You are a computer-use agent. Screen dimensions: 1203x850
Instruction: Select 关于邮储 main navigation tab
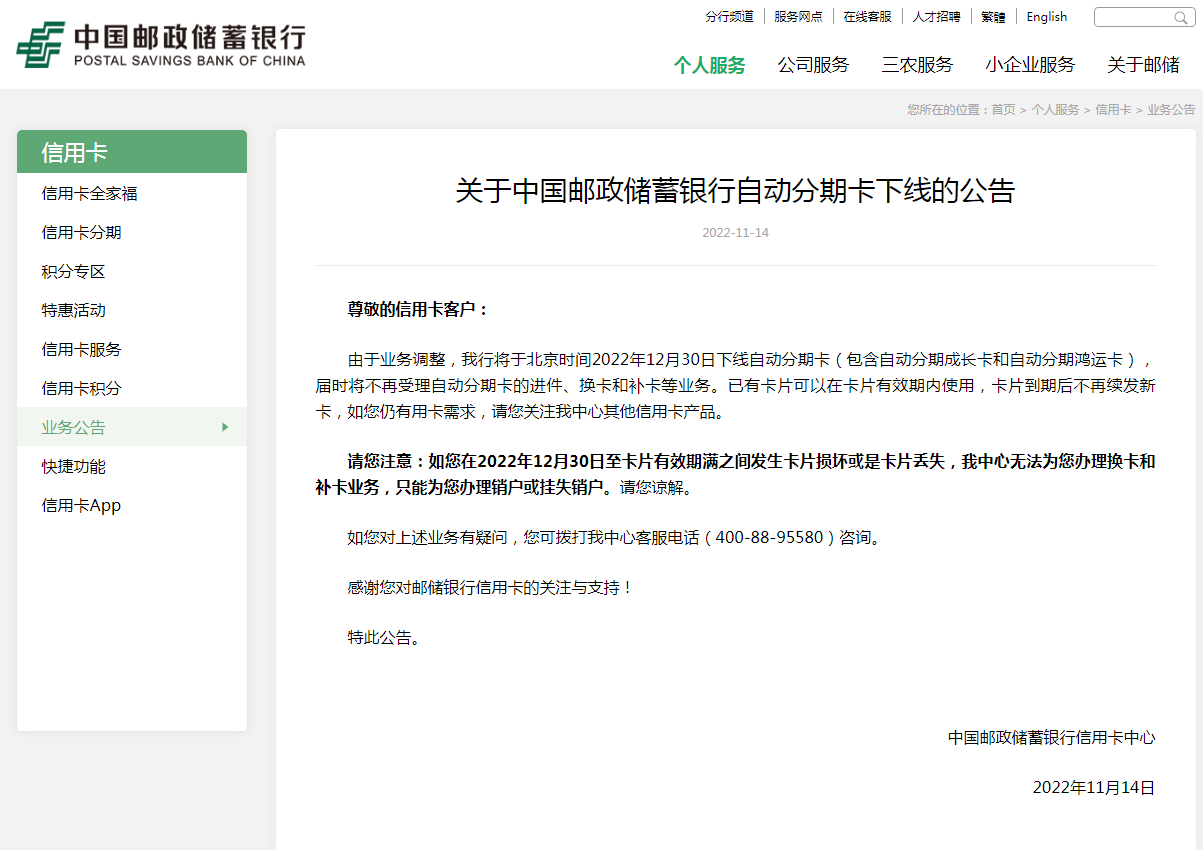[1143, 65]
